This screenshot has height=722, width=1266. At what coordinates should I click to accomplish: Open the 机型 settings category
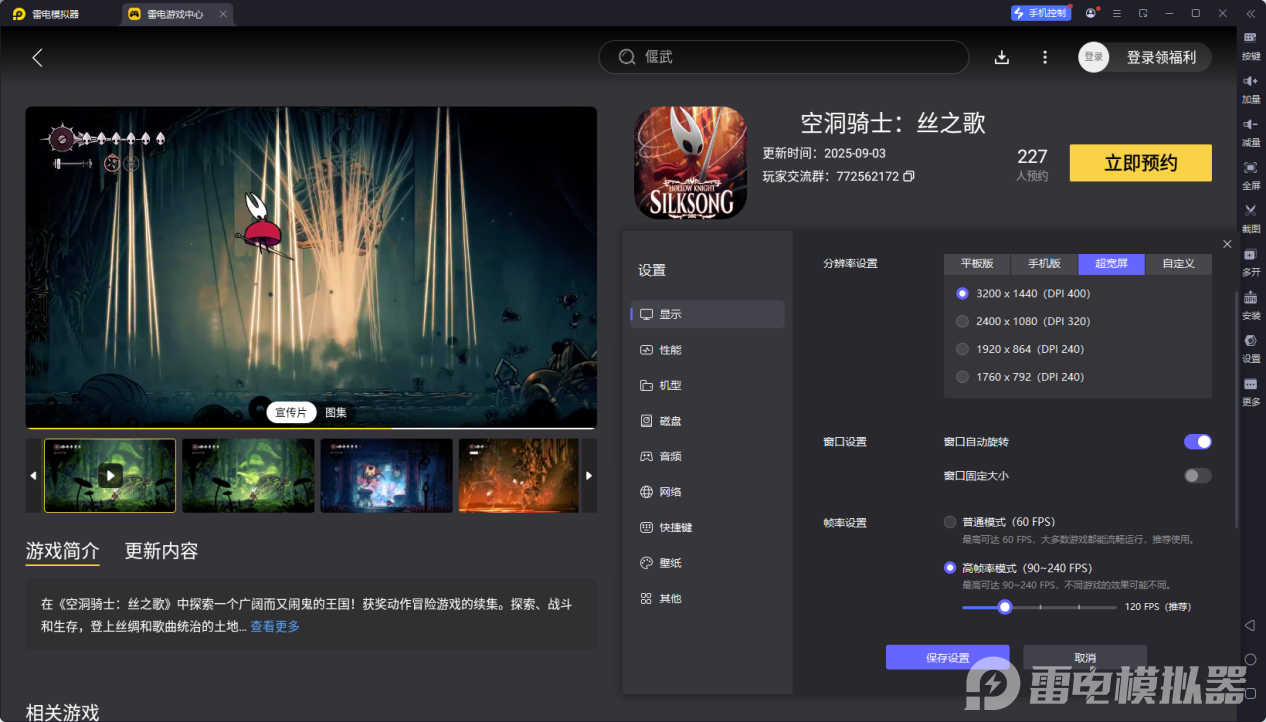click(x=707, y=385)
